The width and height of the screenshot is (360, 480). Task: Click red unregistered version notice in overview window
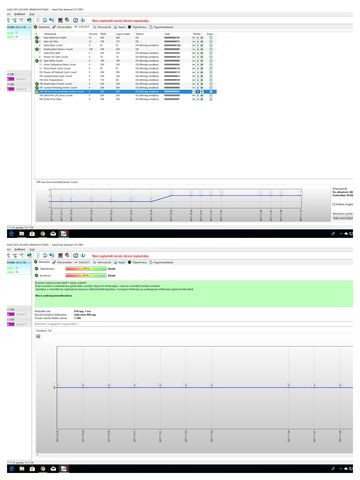pos(121,256)
